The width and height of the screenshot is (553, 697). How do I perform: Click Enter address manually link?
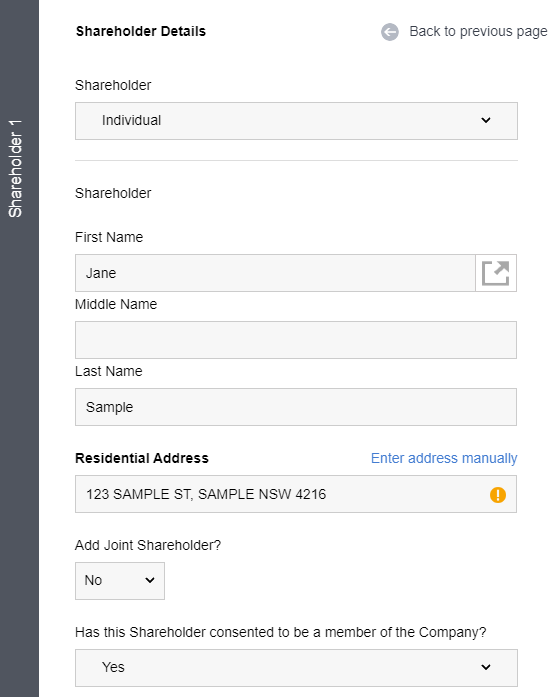444,458
